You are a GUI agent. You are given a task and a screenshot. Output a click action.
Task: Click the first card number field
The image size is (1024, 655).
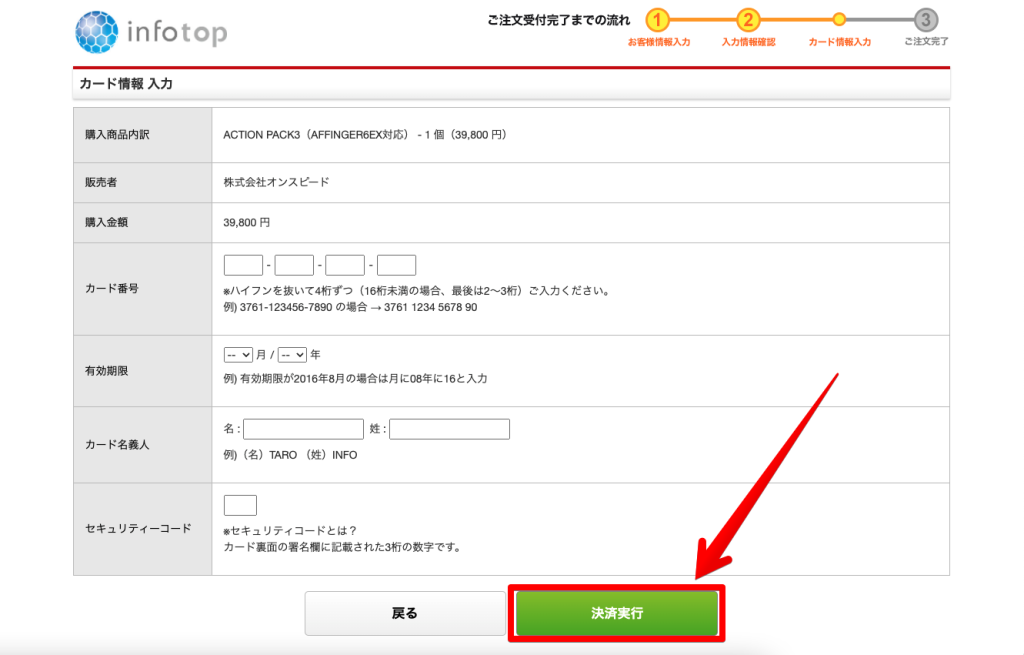click(243, 265)
